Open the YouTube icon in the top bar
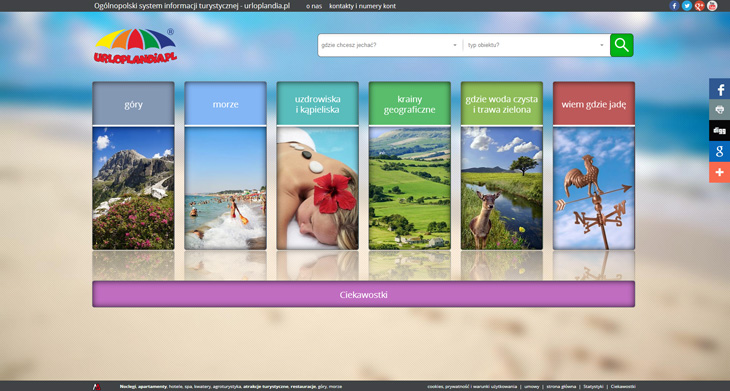This screenshot has height=391, width=730. 712,6
